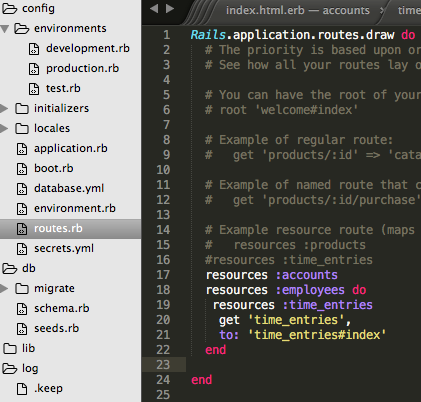The image size is (421, 402).
Task: Click the production.rb file icon
Action: pos(34,69)
